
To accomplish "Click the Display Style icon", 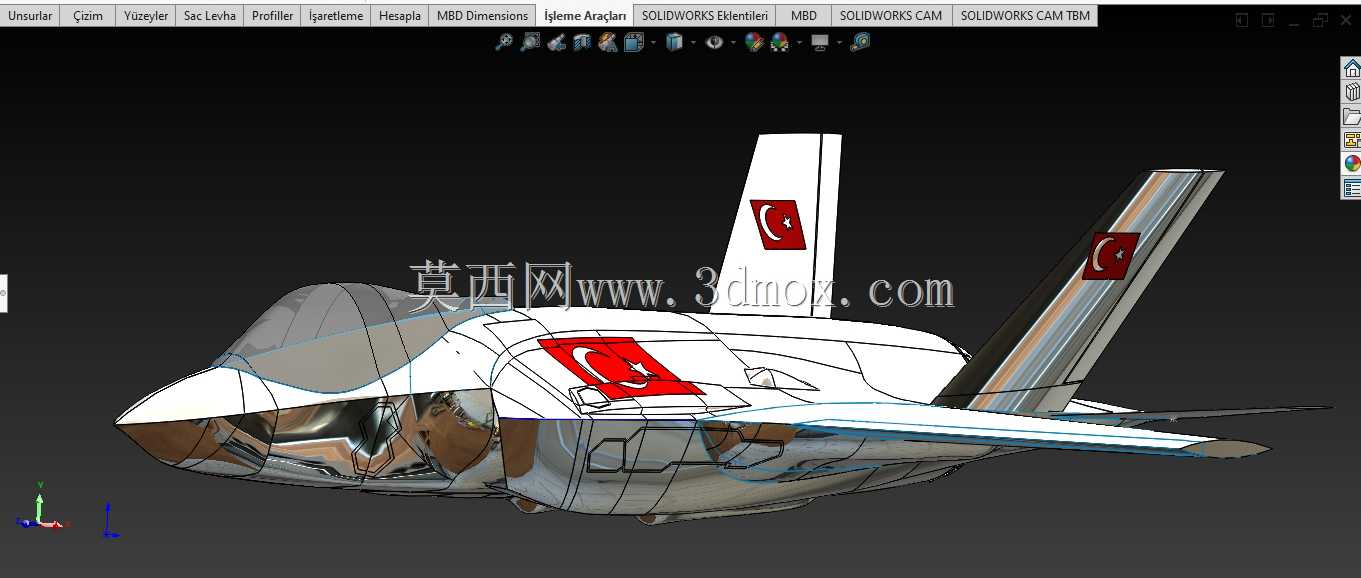I will [675, 42].
